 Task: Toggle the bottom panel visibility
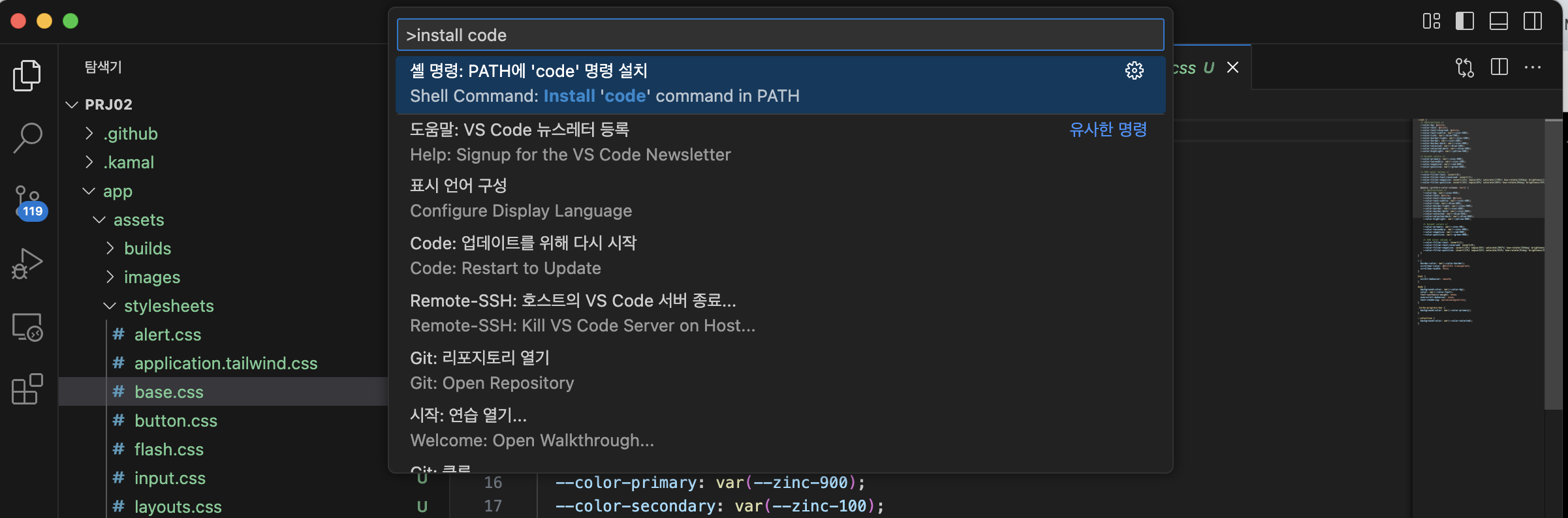[1499, 21]
